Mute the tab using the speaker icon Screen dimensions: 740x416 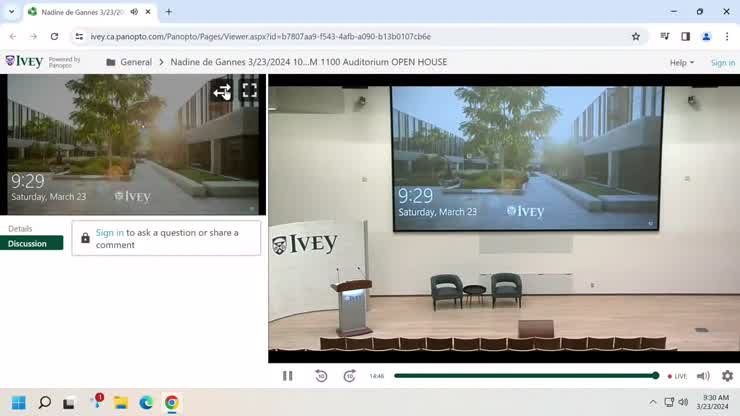click(x=134, y=12)
